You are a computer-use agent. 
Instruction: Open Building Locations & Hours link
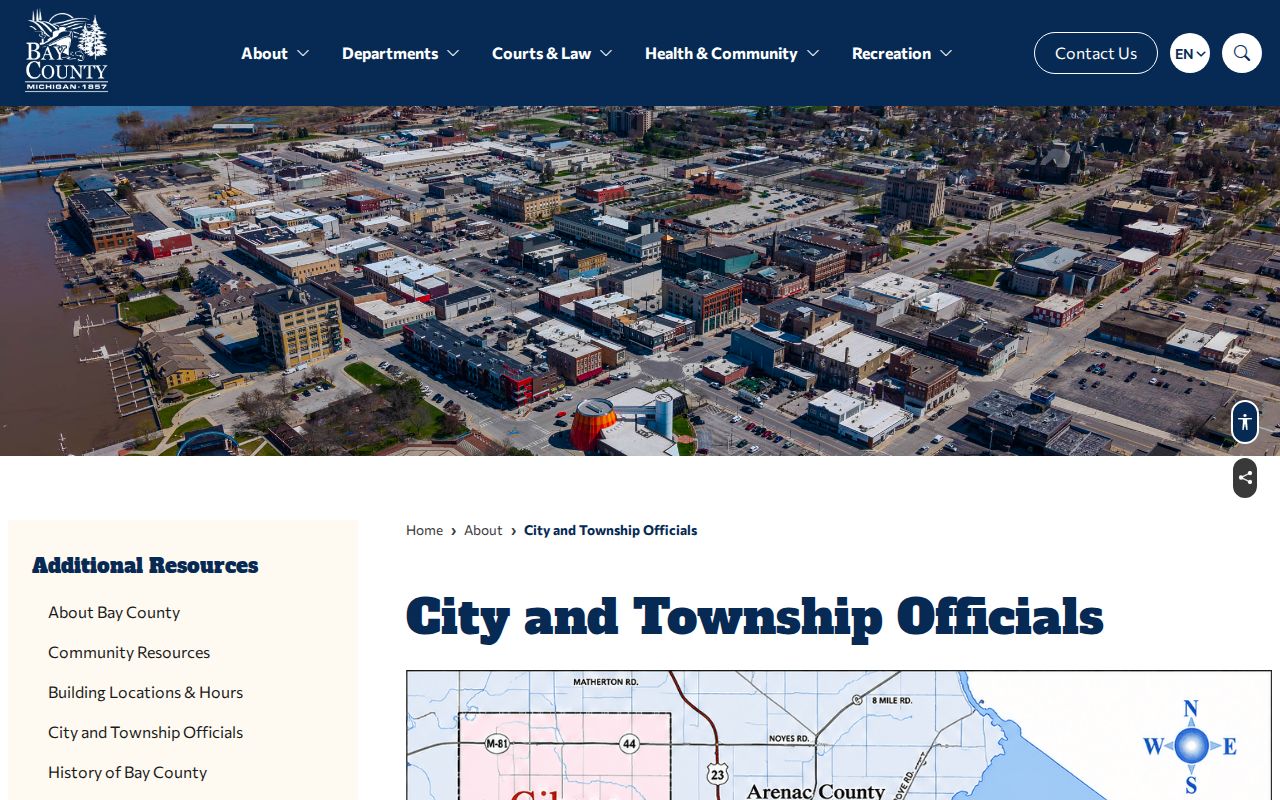145,692
